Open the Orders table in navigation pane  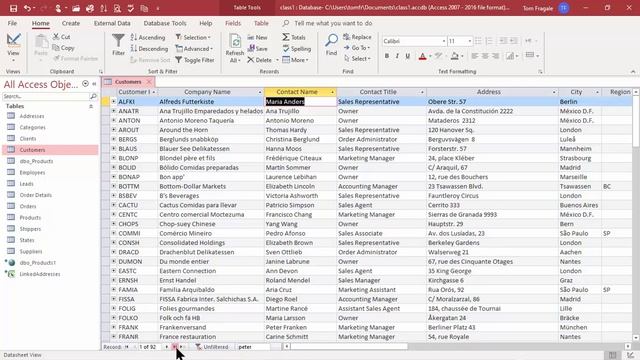28,207
